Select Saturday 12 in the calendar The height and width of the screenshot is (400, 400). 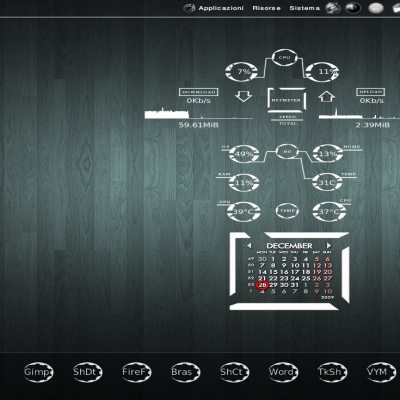click(317, 265)
